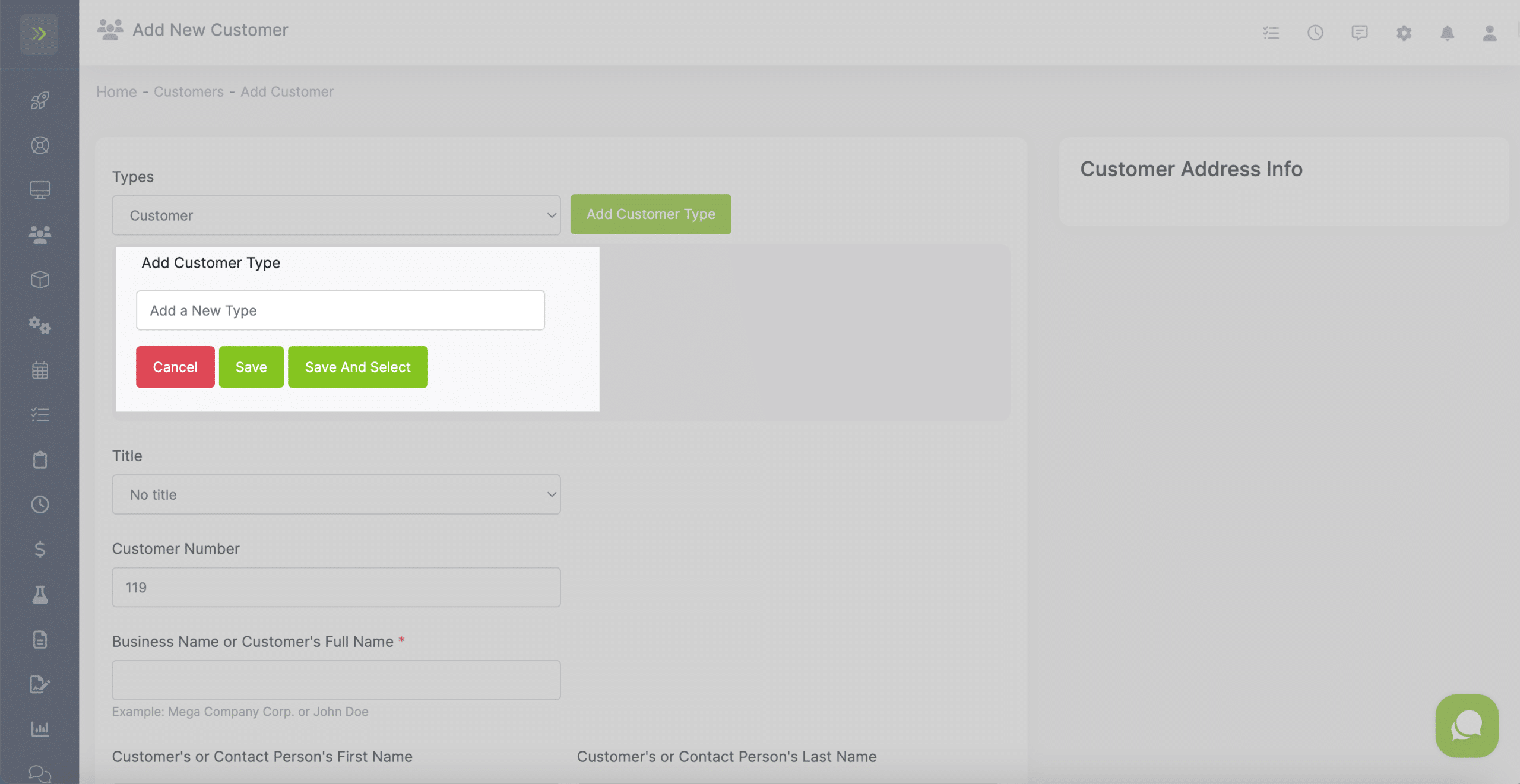This screenshot has height=784, width=1520.
Task: Cancel adding a customer type
Action: click(x=175, y=367)
